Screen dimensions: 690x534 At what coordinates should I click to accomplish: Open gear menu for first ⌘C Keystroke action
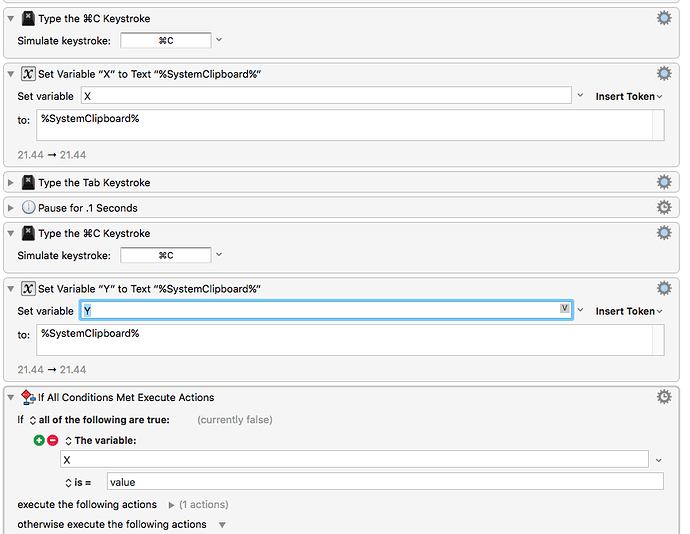pos(664,18)
